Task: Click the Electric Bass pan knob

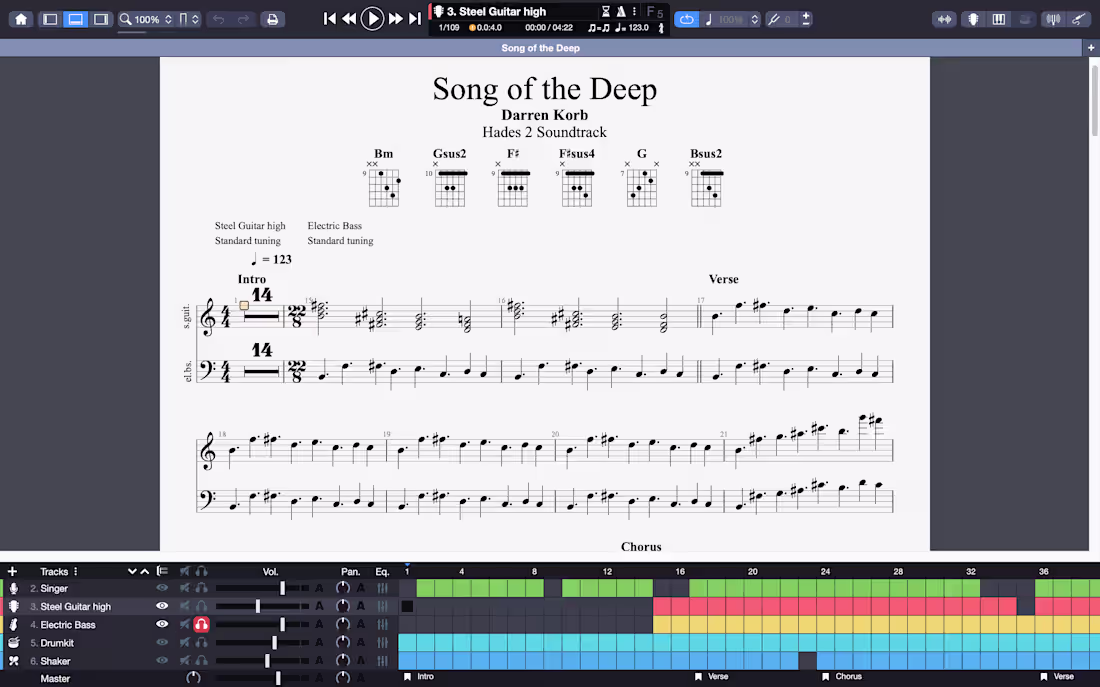Action: (342, 625)
